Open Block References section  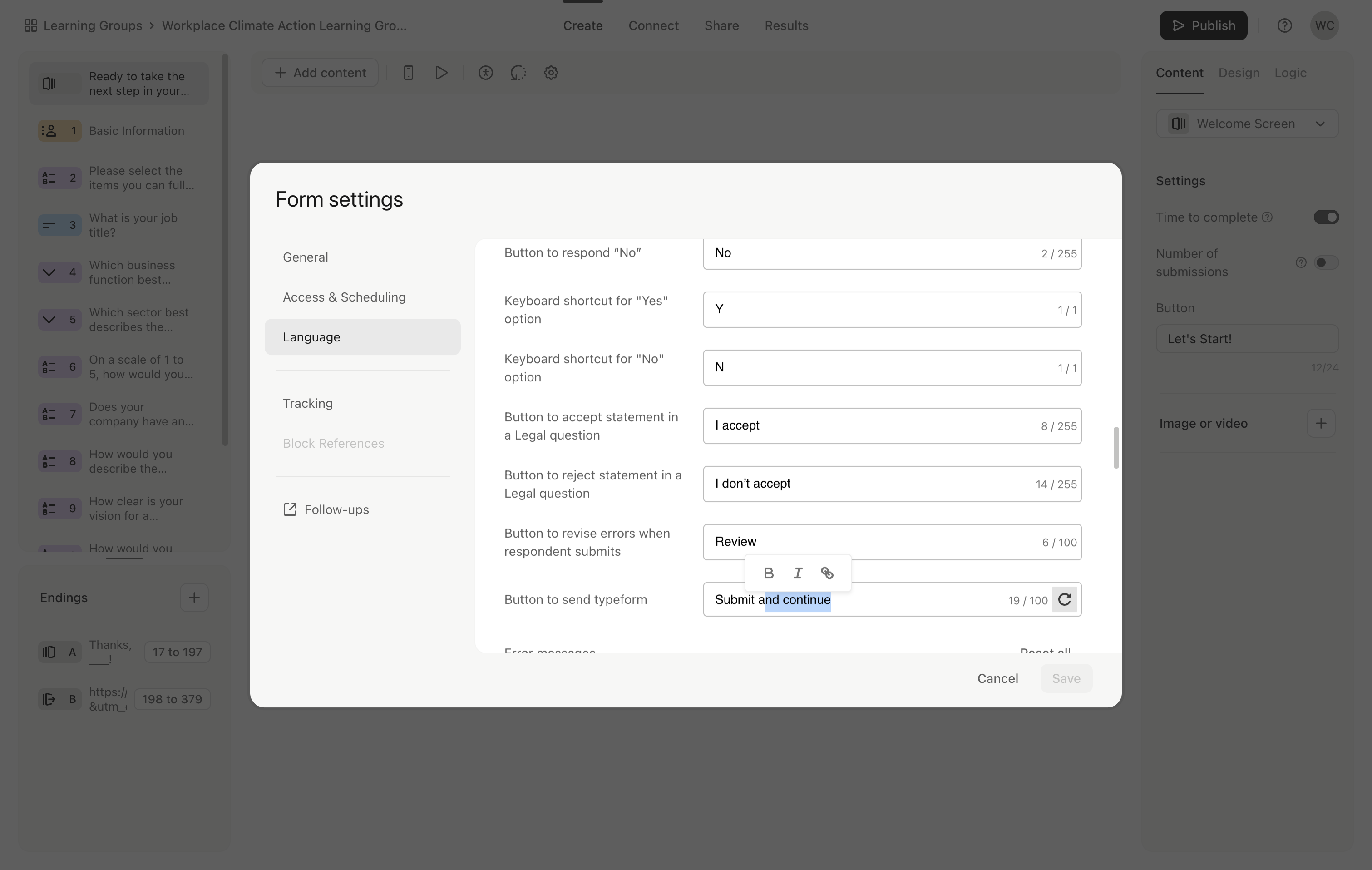pos(362,443)
